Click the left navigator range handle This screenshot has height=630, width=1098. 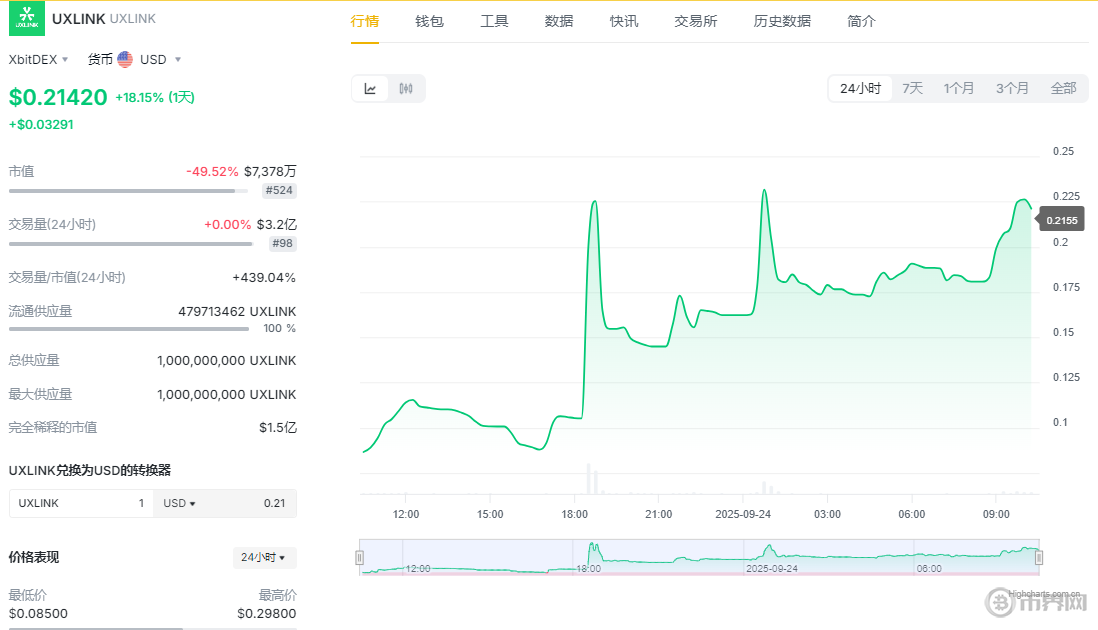[x=360, y=558]
